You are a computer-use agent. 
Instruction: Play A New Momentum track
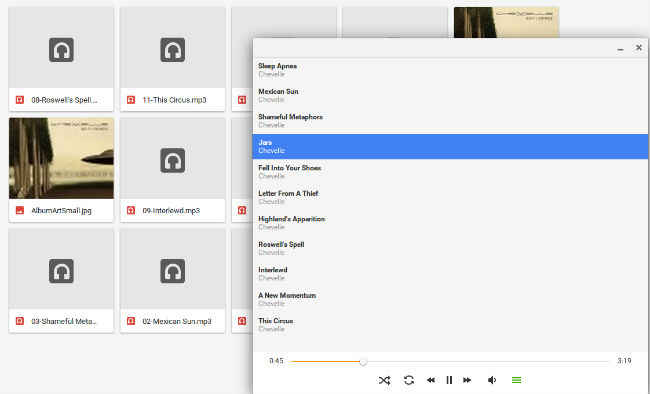[x=450, y=299]
